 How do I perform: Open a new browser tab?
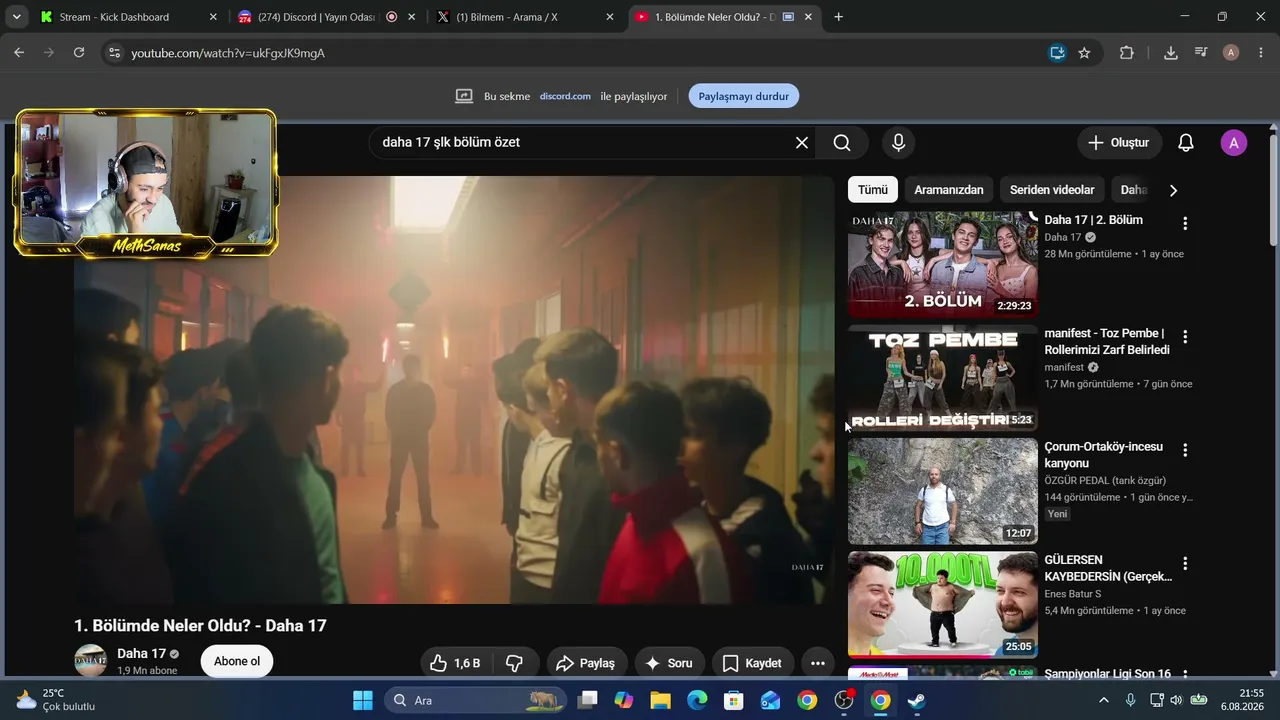838,17
